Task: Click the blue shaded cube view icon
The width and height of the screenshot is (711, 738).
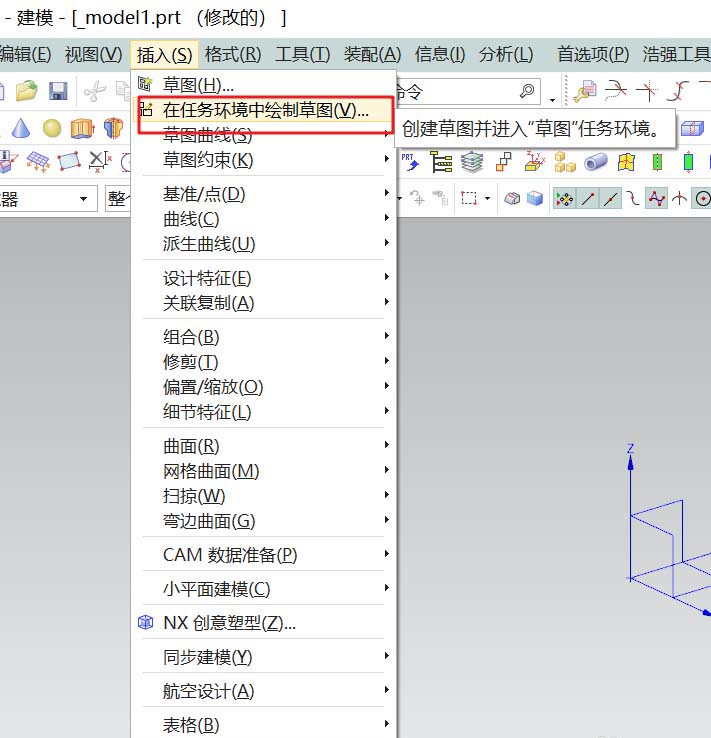Action: click(535, 199)
